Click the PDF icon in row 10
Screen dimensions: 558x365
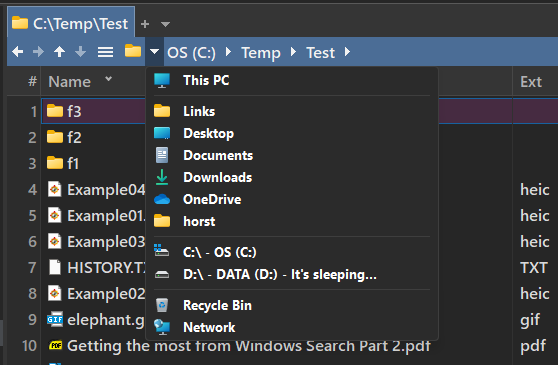(55, 345)
